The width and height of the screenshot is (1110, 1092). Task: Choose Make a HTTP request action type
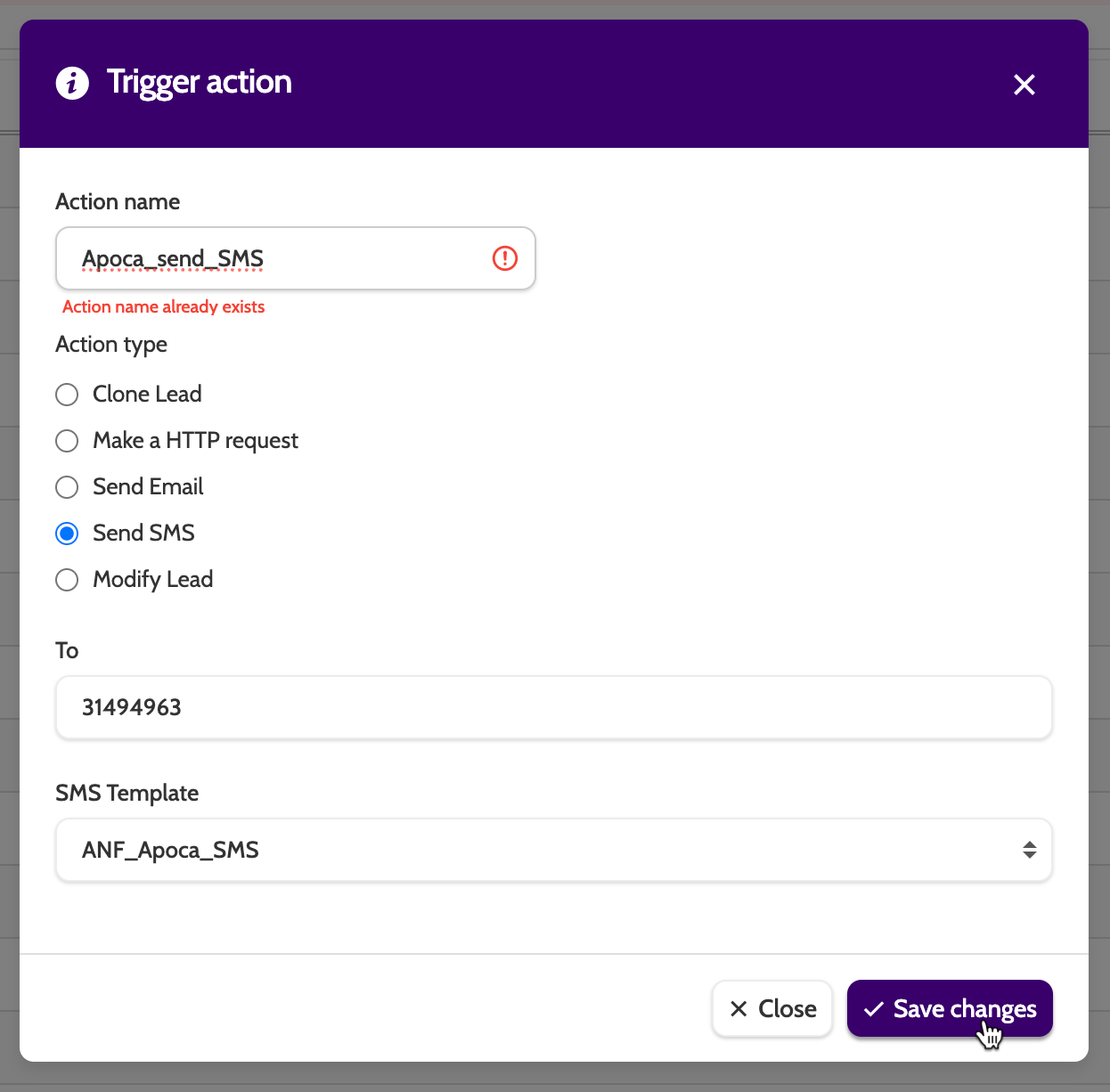click(x=67, y=441)
